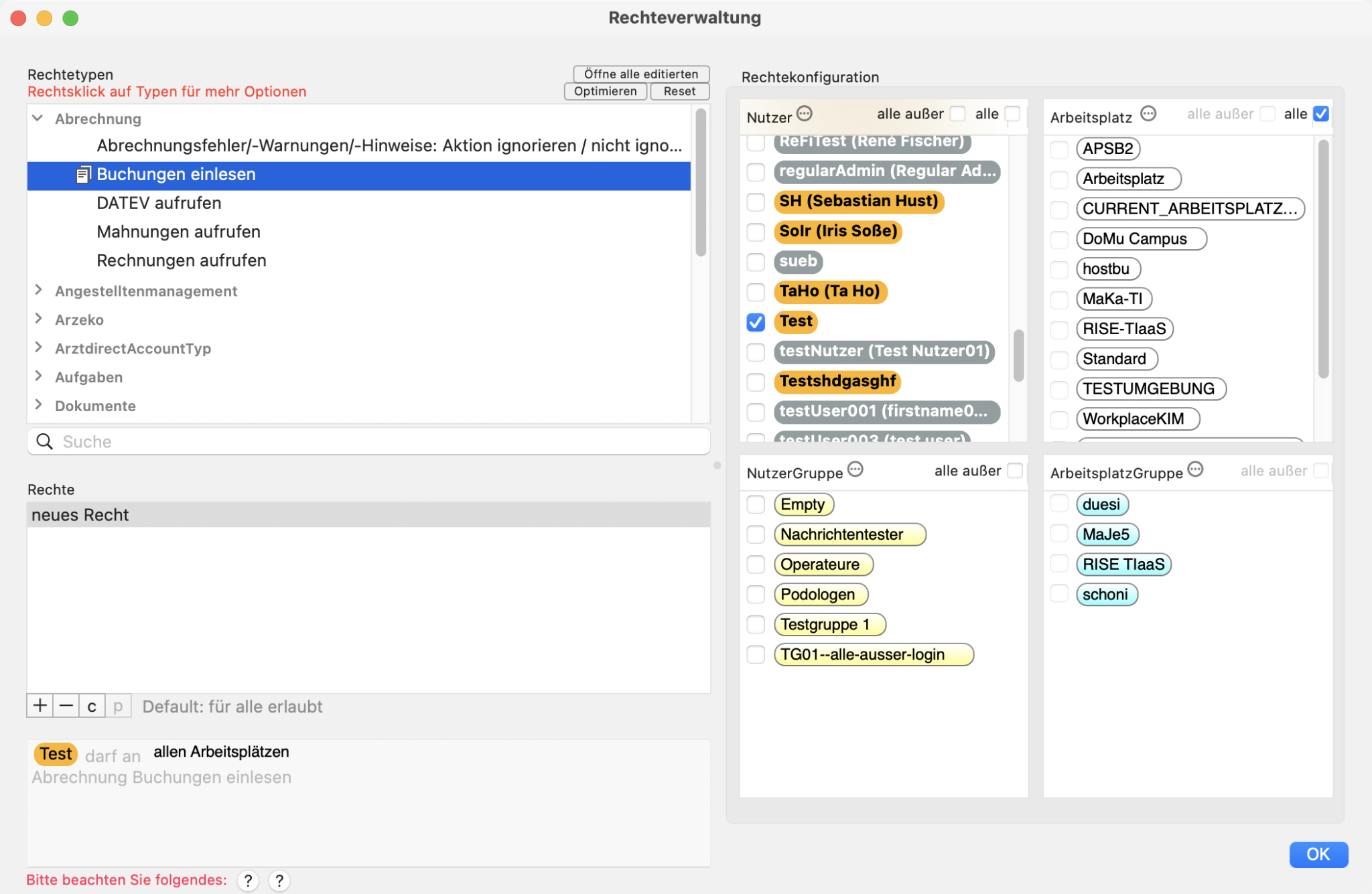
Task: Click the Test tag in rights summary
Action: coord(56,754)
